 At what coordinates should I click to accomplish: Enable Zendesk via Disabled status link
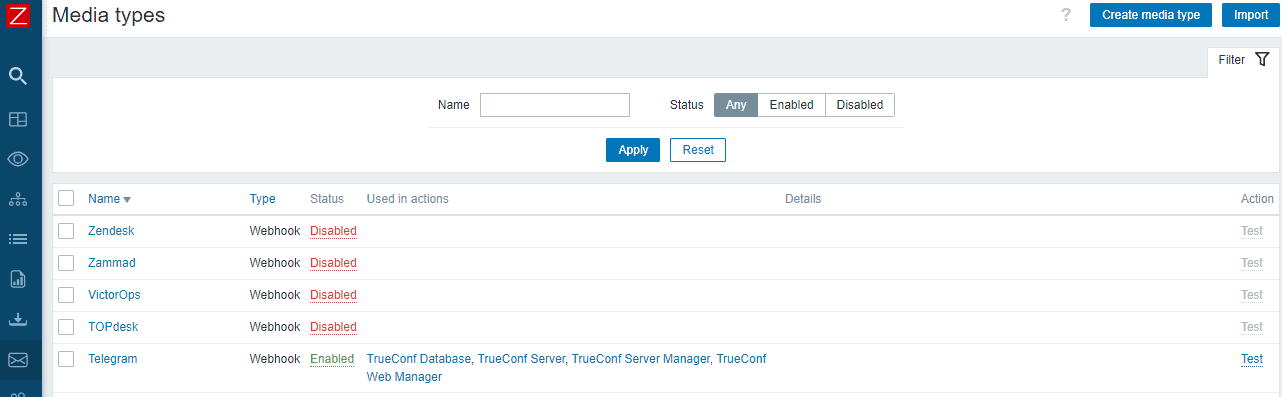333,231
